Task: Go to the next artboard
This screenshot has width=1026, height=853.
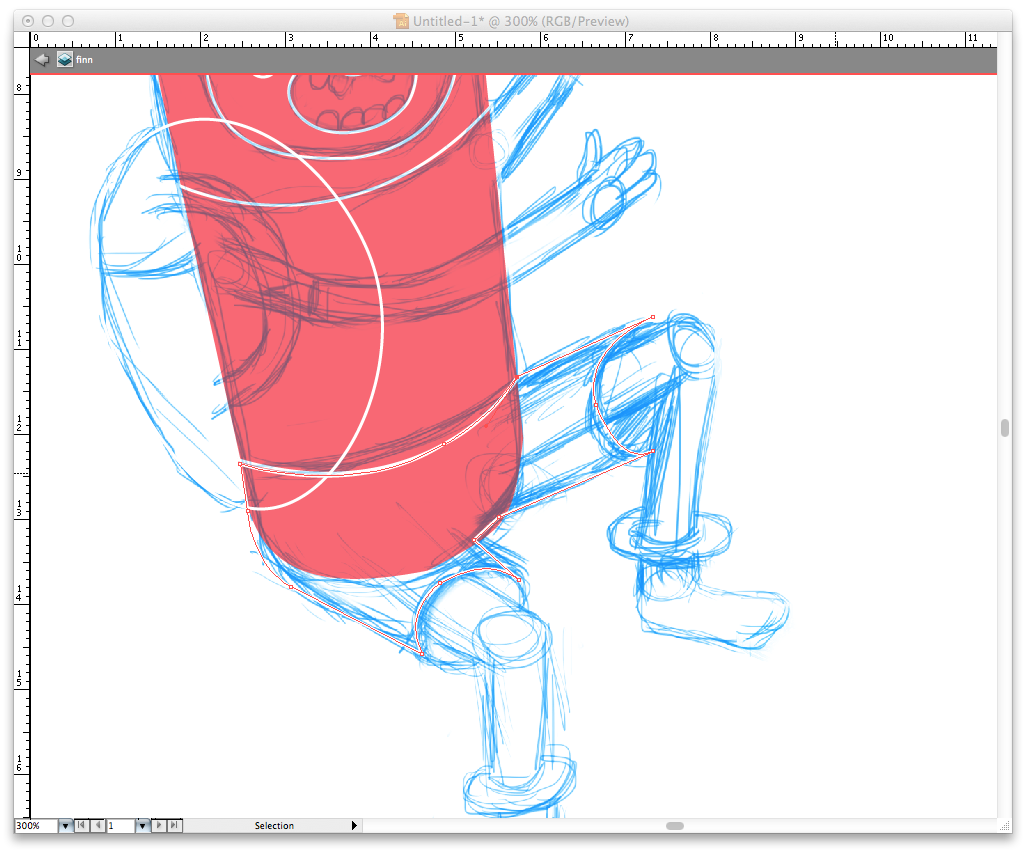Action: click(x=159, y=826)
